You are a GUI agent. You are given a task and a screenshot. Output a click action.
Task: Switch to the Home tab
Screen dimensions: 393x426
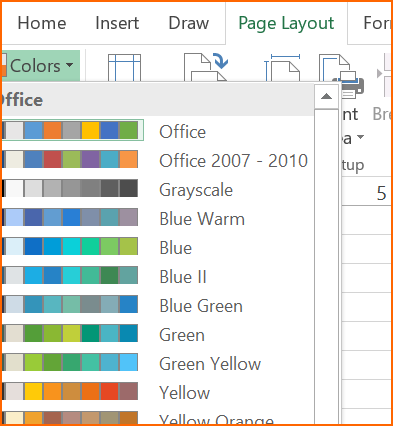[x=42, y=23]
